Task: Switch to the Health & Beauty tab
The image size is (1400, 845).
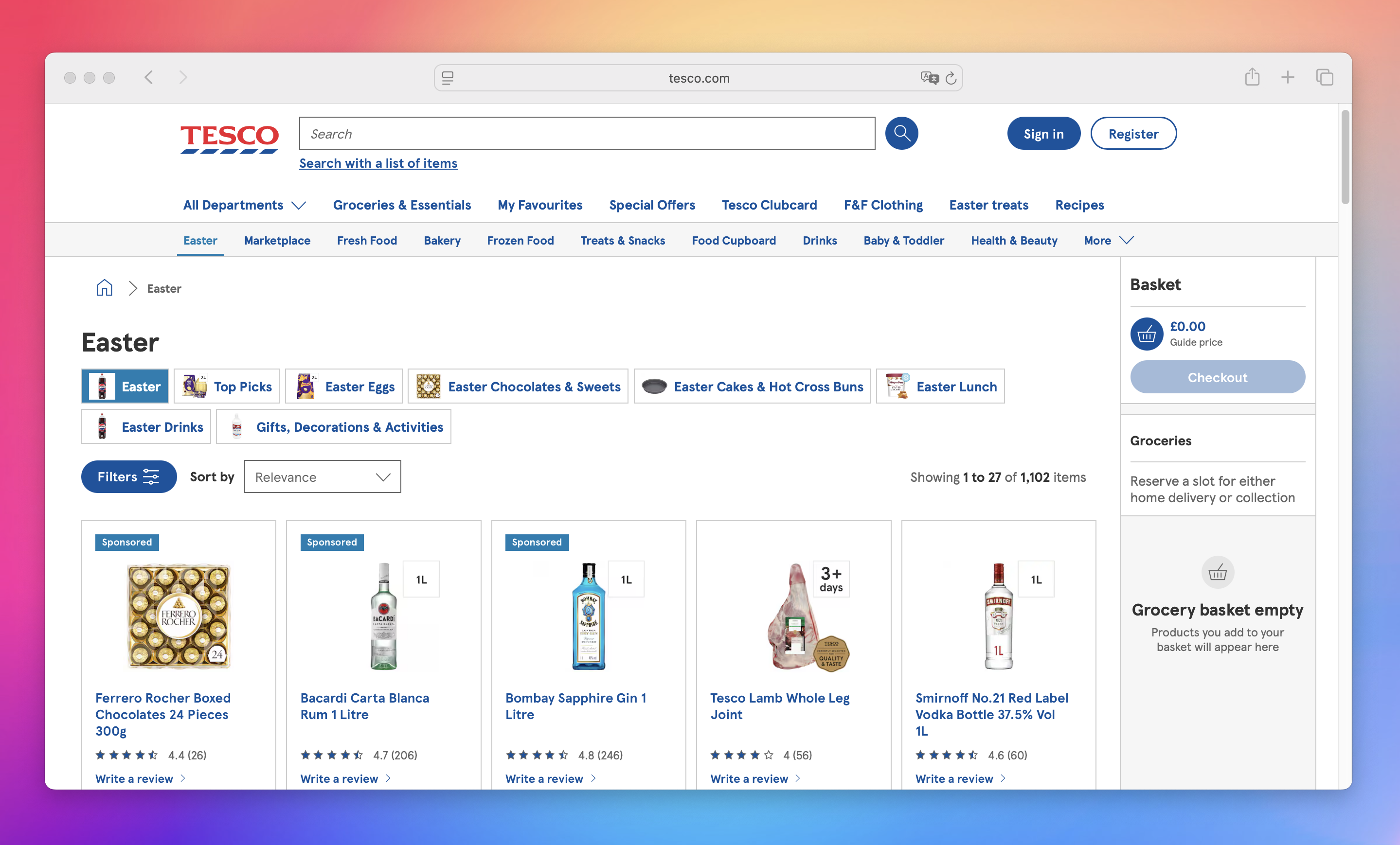Action: [1014, 240]
